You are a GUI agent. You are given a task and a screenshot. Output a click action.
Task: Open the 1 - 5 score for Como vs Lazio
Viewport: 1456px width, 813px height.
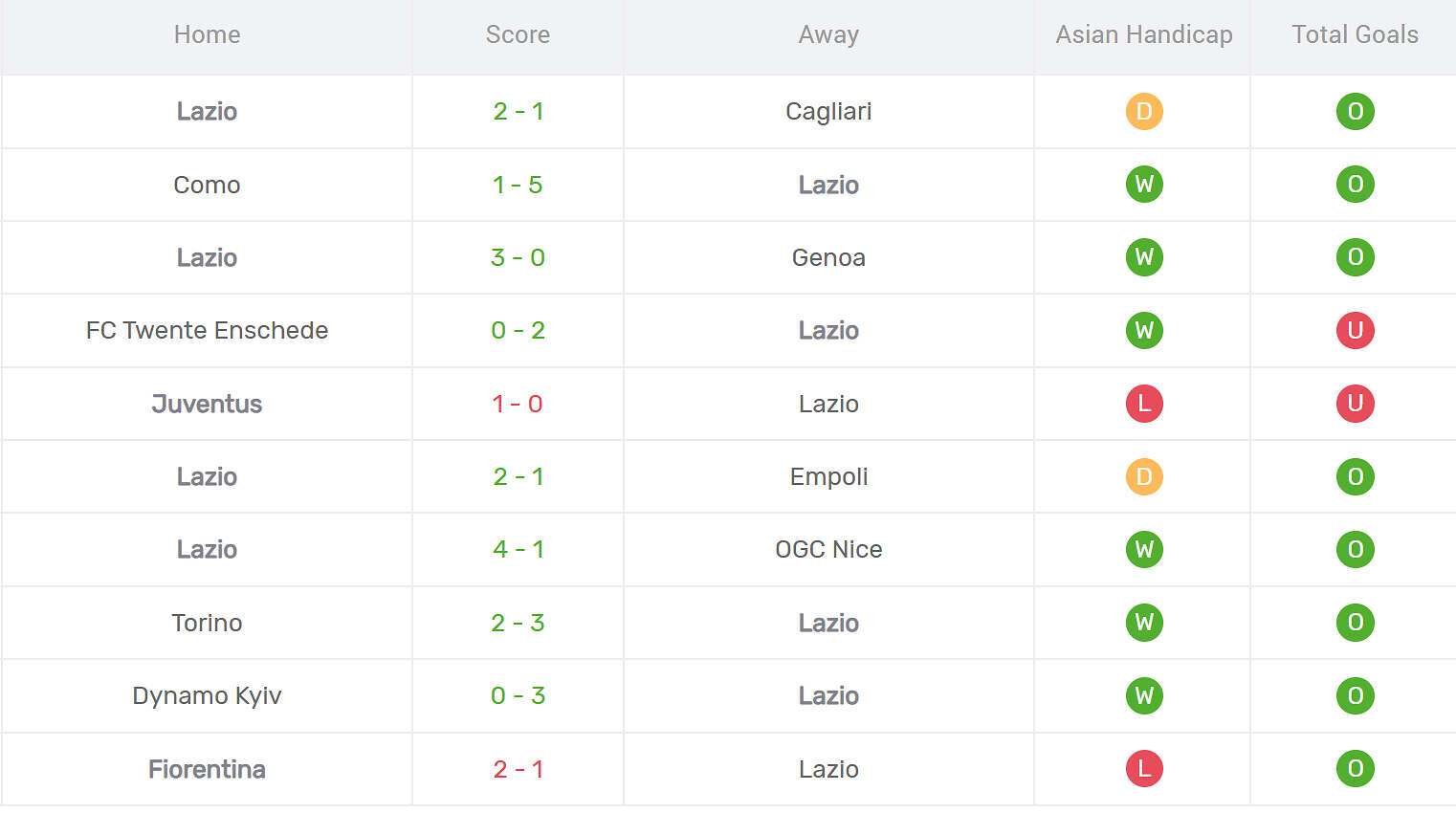[x=518, y=185]
